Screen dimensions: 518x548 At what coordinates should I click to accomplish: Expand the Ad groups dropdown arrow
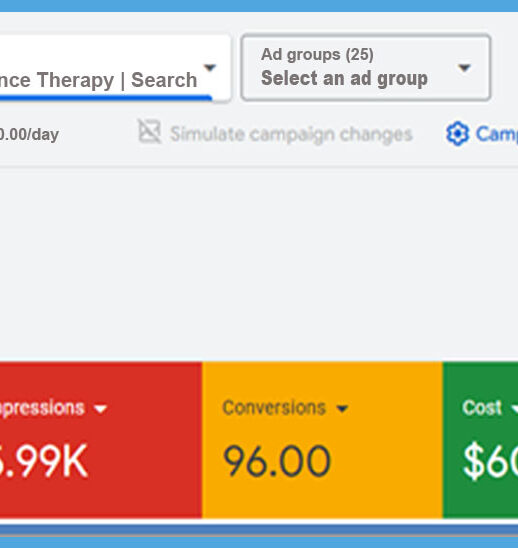click(x=464, y=67)
